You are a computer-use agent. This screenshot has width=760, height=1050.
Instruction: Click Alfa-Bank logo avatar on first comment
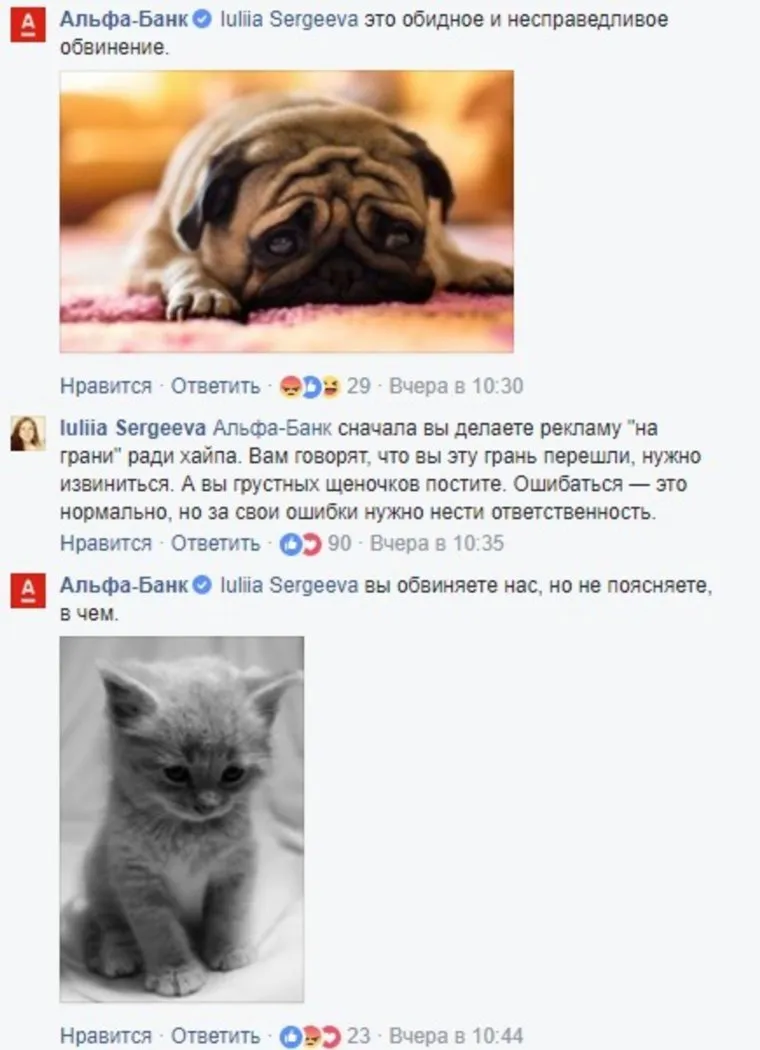click(x=27, y=24)
